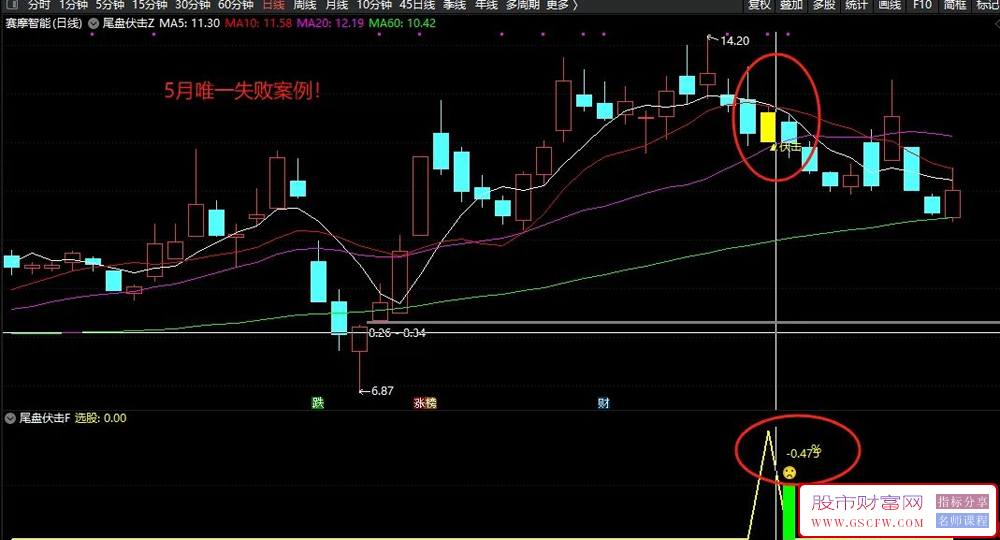Click the green bar in indicator panel
Image resolution: width=1000 pixels, height=540 pixels.
tap(789, 512)
